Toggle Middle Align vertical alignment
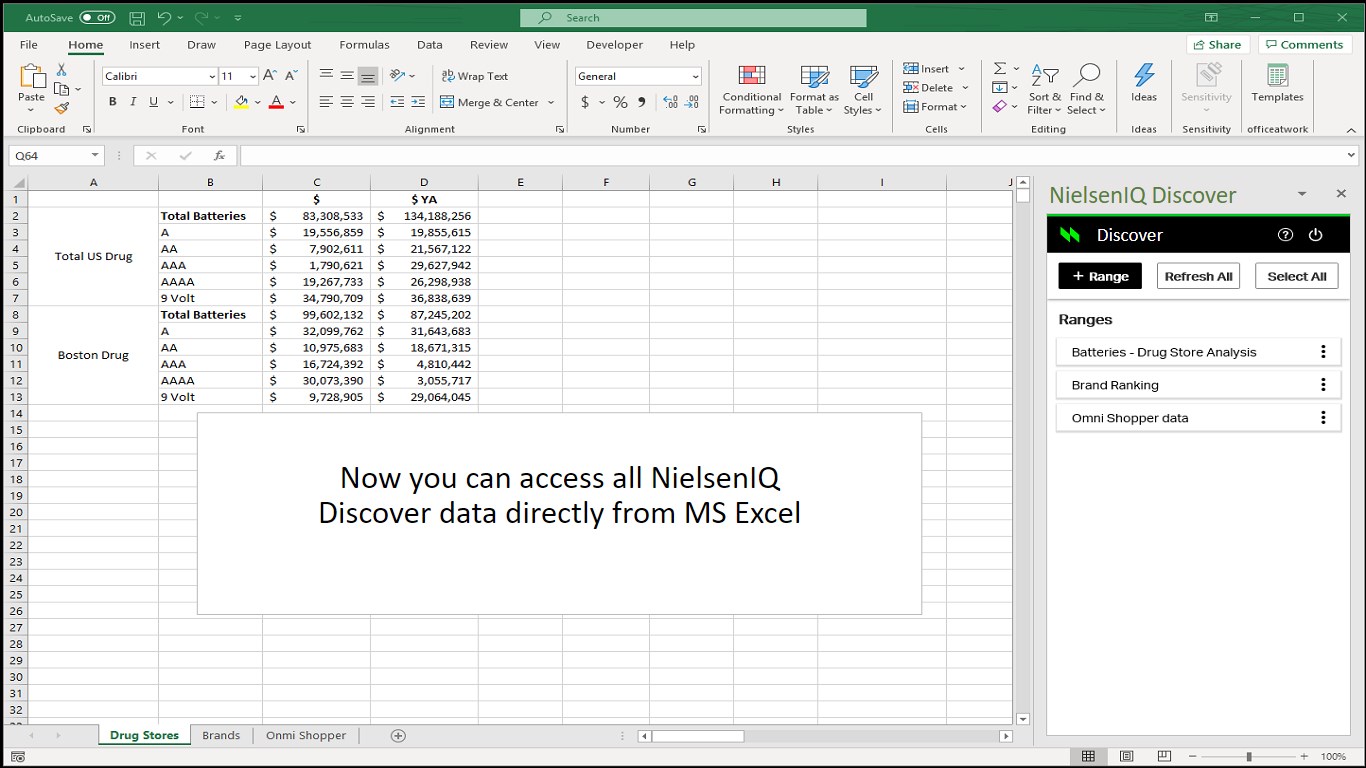Screen dimensions: 1366x768 pyautogui.click(x=347, y=76)
